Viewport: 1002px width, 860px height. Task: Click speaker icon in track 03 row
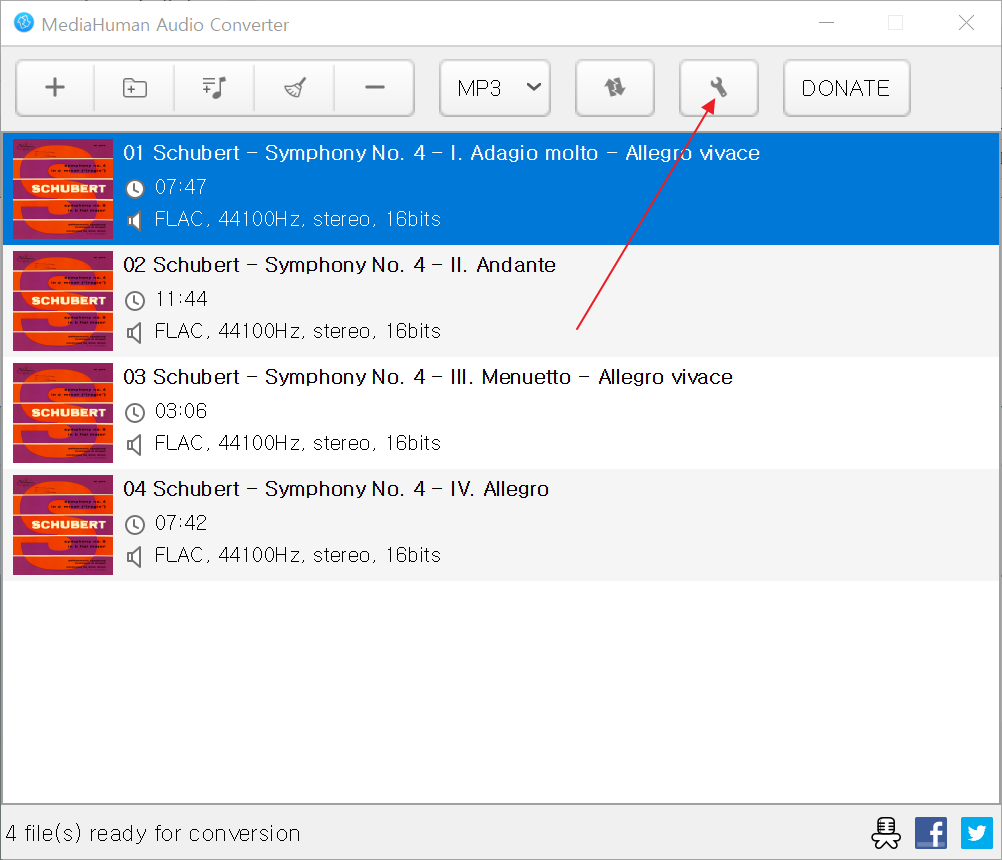134,445
